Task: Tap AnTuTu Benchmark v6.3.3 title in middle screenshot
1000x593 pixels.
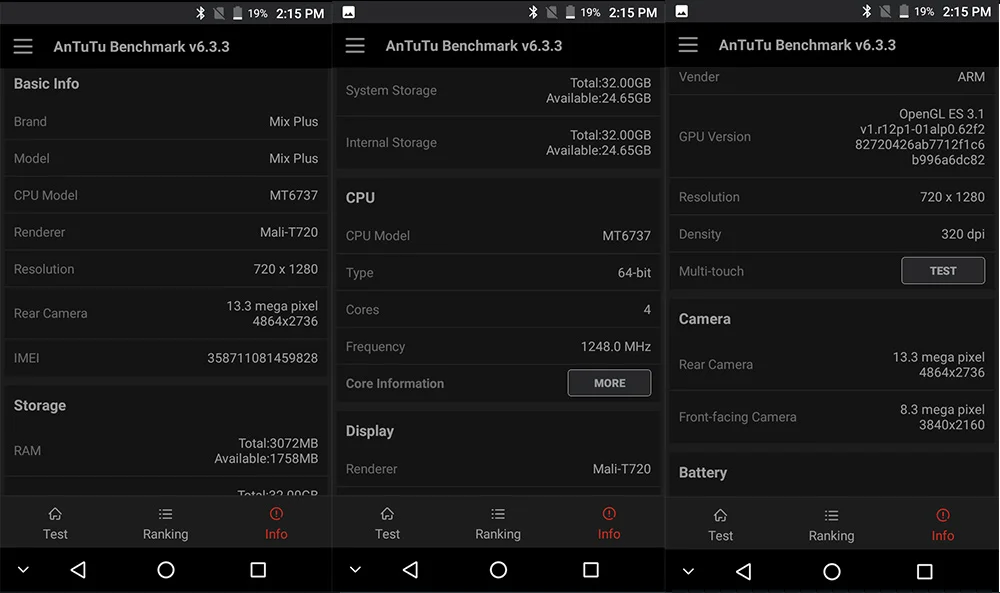Action: pyautogui.click(x=474, y=46)
